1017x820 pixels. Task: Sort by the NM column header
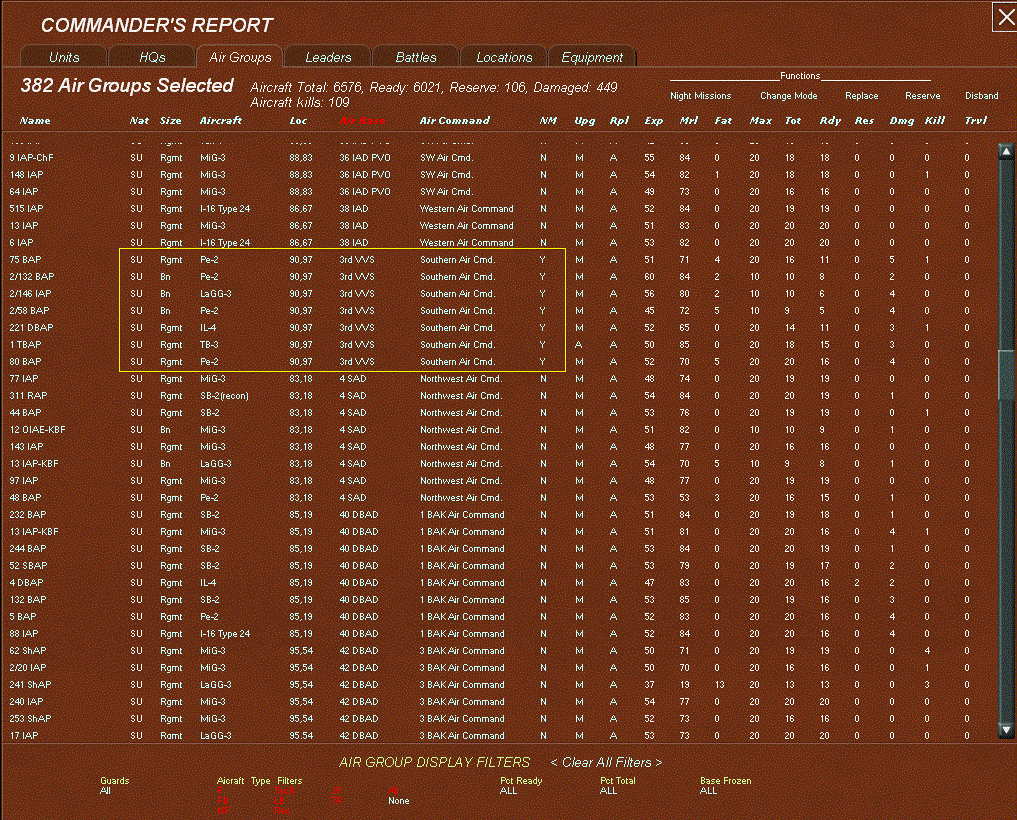(x=548, y=121)
